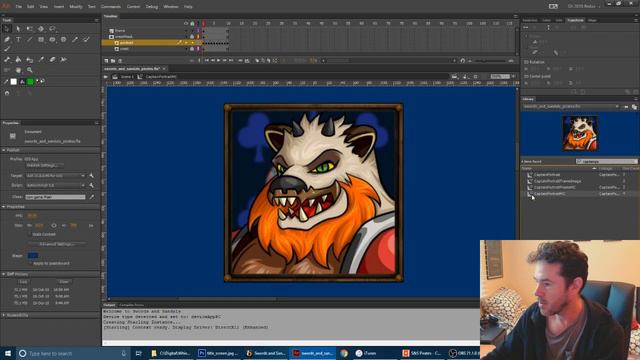Click the white stroke color swatch

[13, 82]
